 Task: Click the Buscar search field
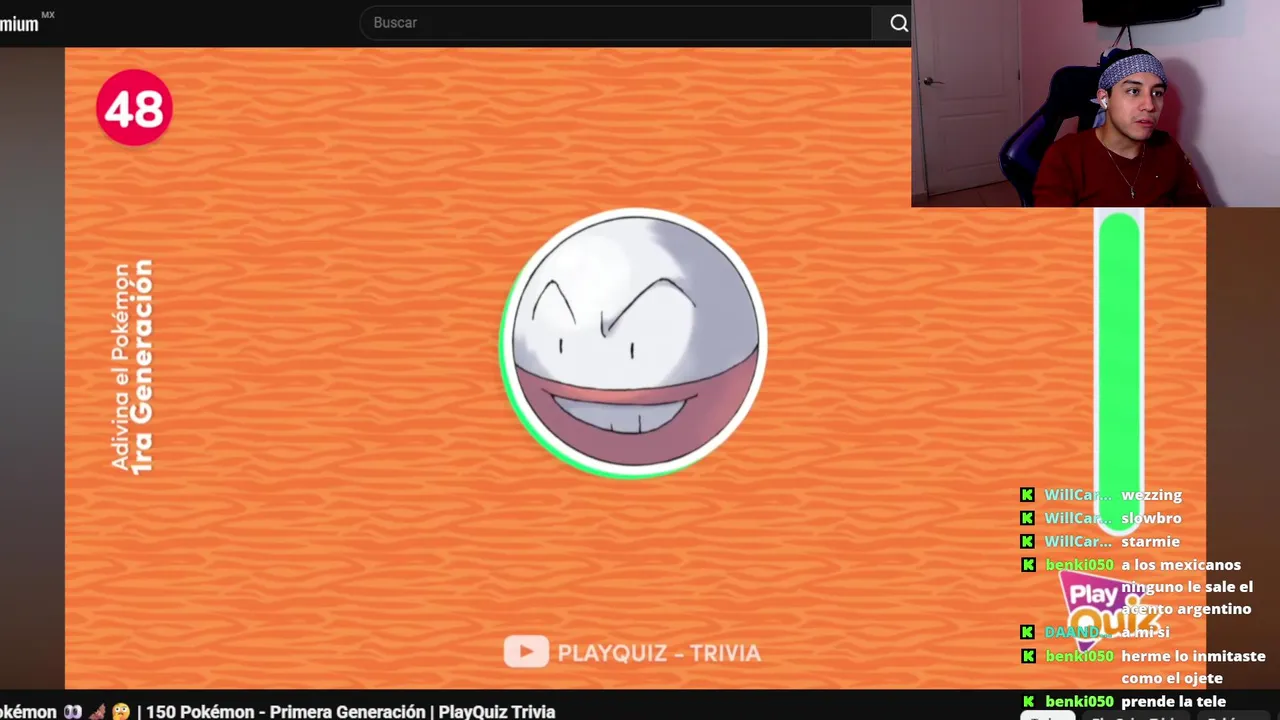tap(616, 23)
